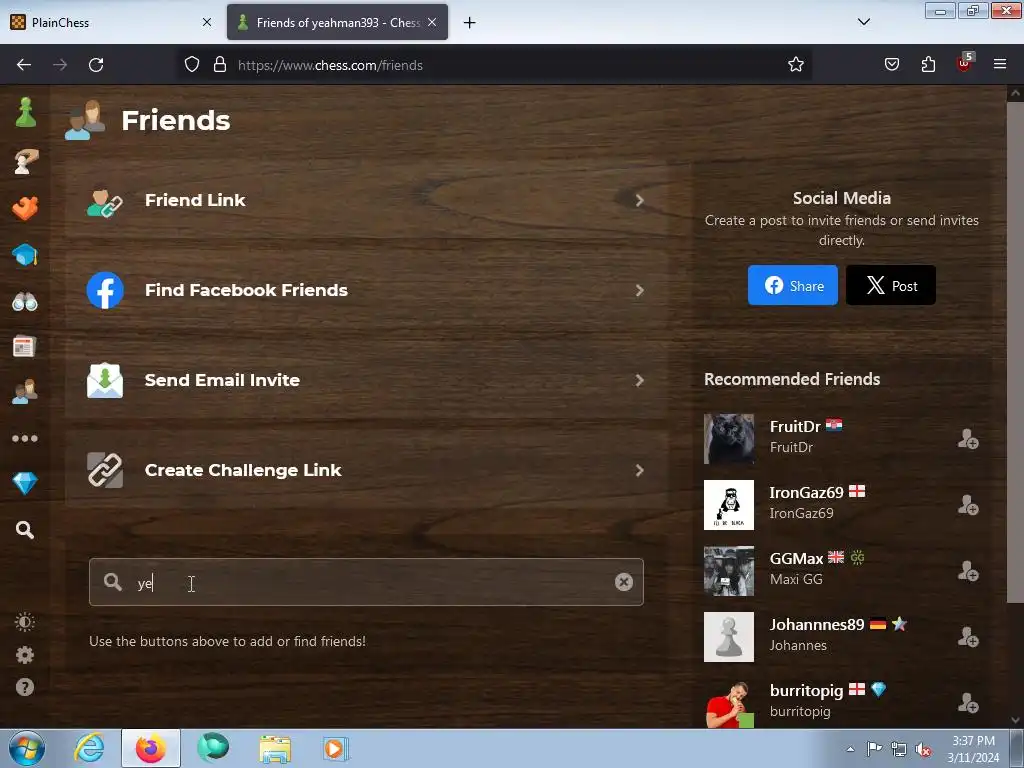Screen dimensions: 1024x768
Task: Add Johannnes89 as a friend
Action: click(968, 637)
